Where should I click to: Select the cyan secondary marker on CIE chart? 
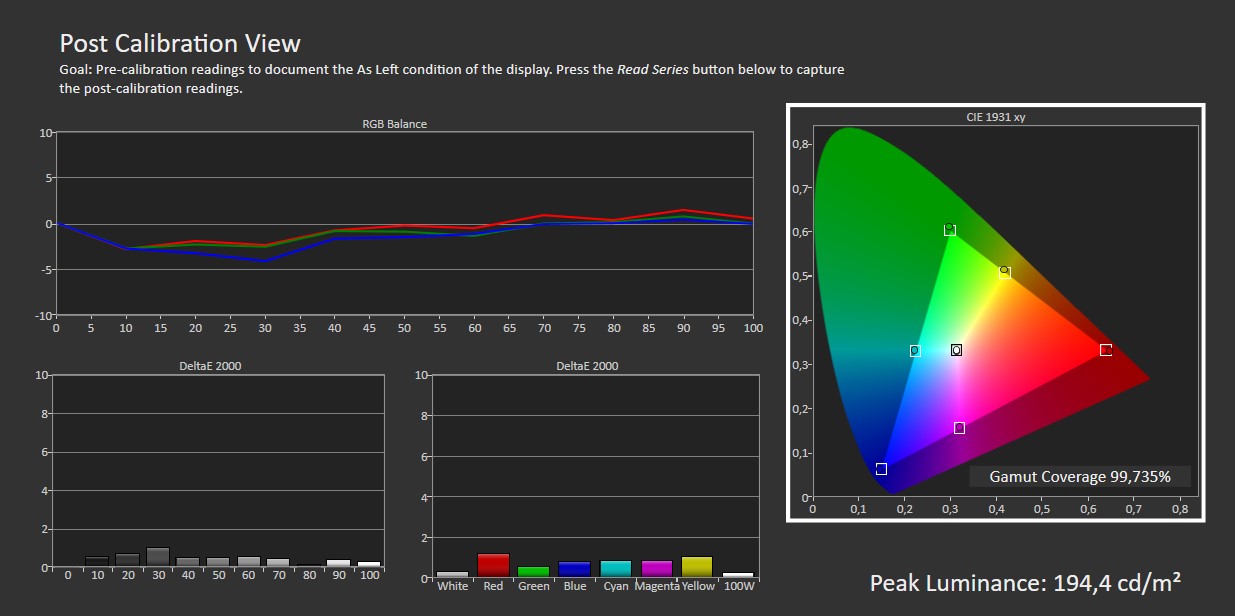[915, 351]
